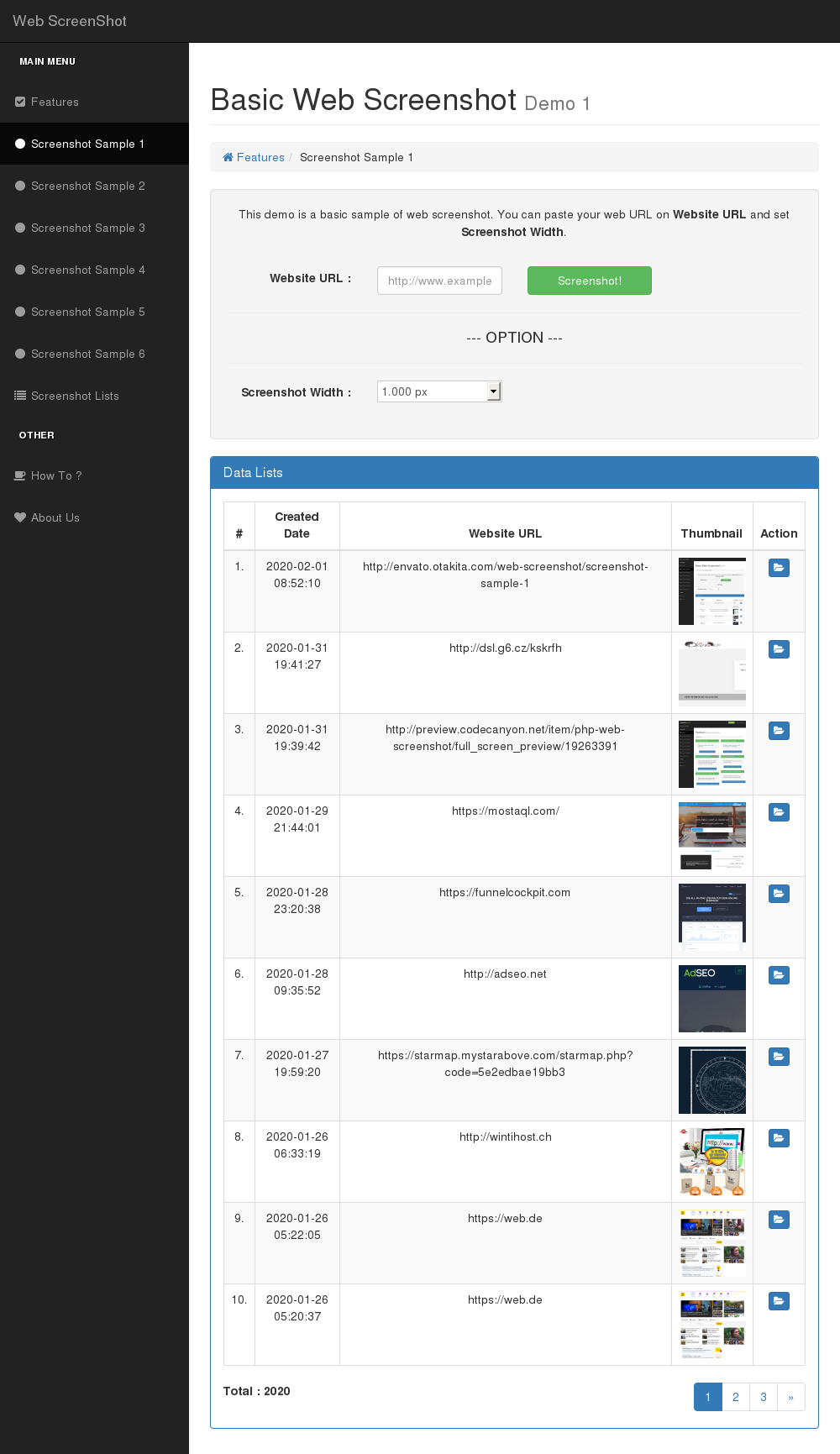The image size is (840, 1454).
Task: Go to next page using » arrow
Action: click(790, 1397)
